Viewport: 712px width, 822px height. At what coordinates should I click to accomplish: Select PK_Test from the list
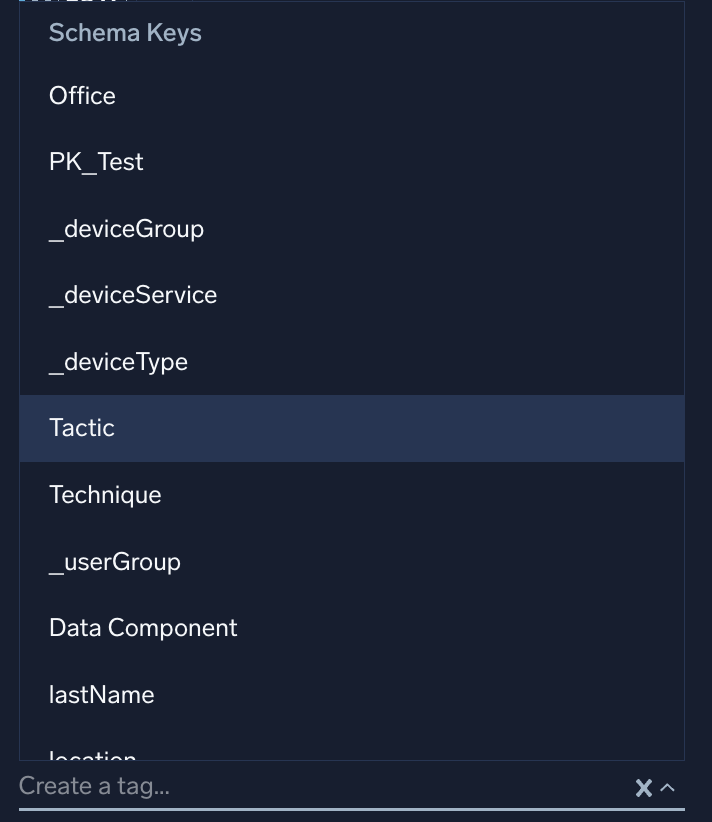[96, 161]
